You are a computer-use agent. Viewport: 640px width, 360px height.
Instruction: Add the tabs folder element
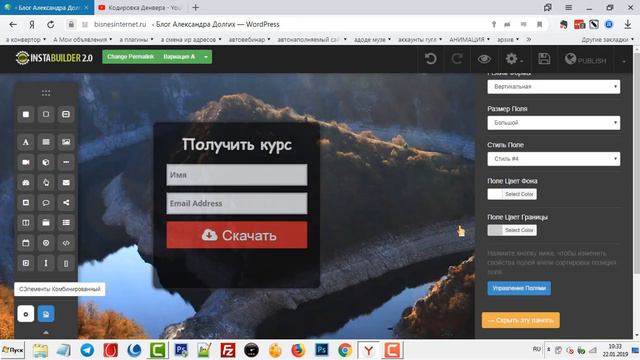(x=46, y=223)
